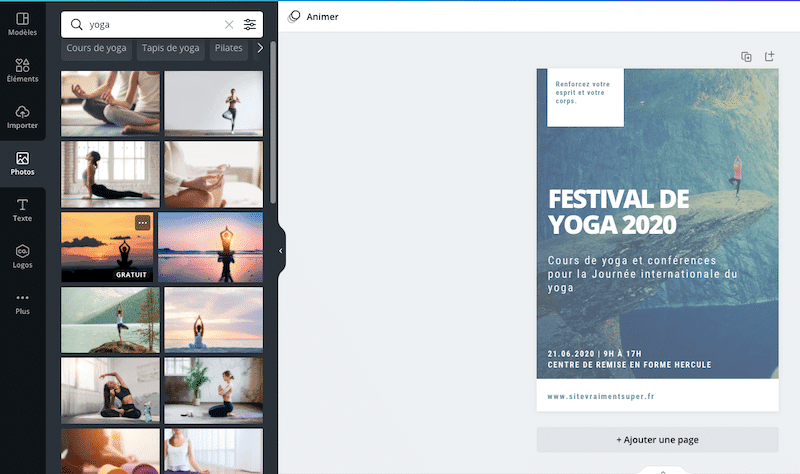Open the Modèles sidebar panel
Viewport: 800px width, 474px height.
(22, 24)
